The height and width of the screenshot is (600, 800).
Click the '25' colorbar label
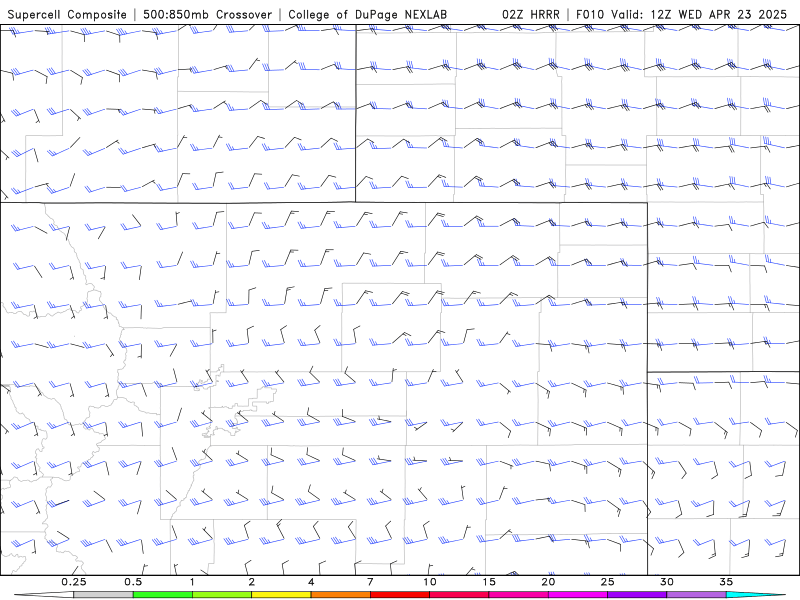click(x=607, y=582)
